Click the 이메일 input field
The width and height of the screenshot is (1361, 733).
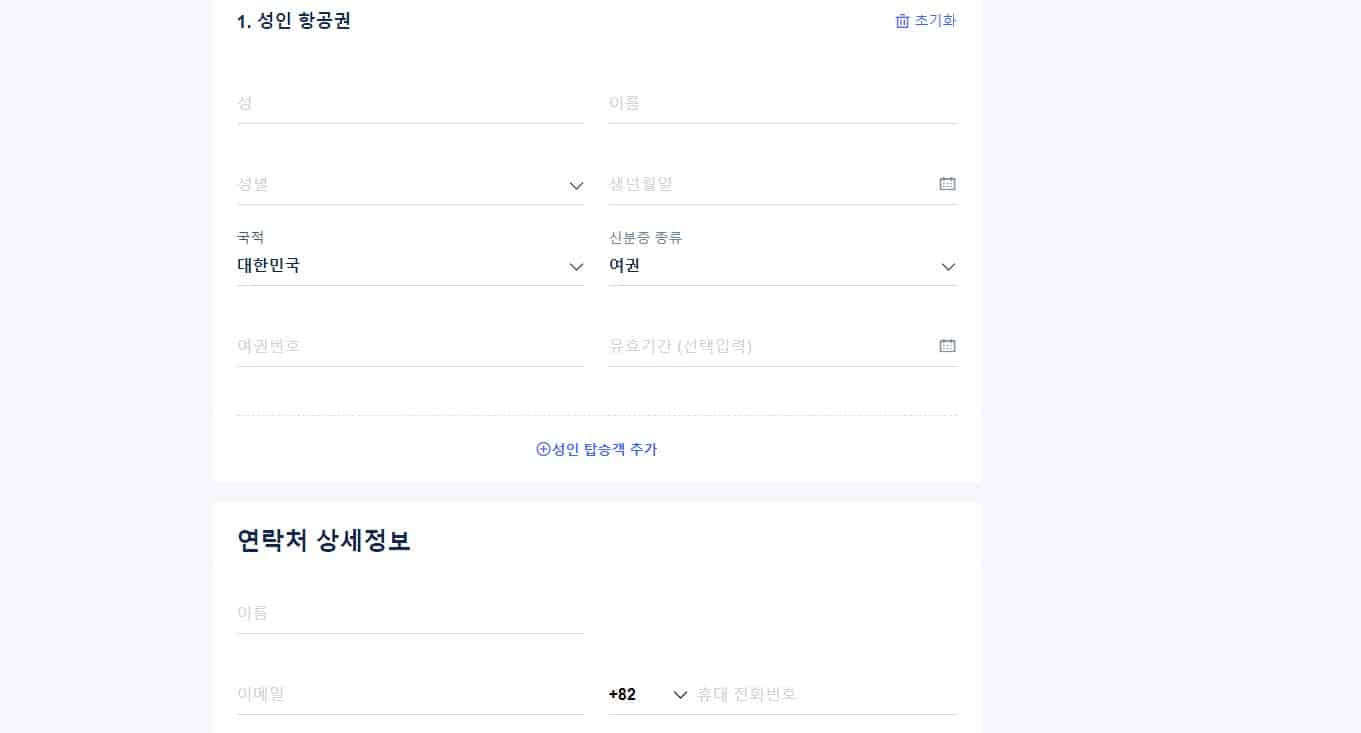click(410, 694)
